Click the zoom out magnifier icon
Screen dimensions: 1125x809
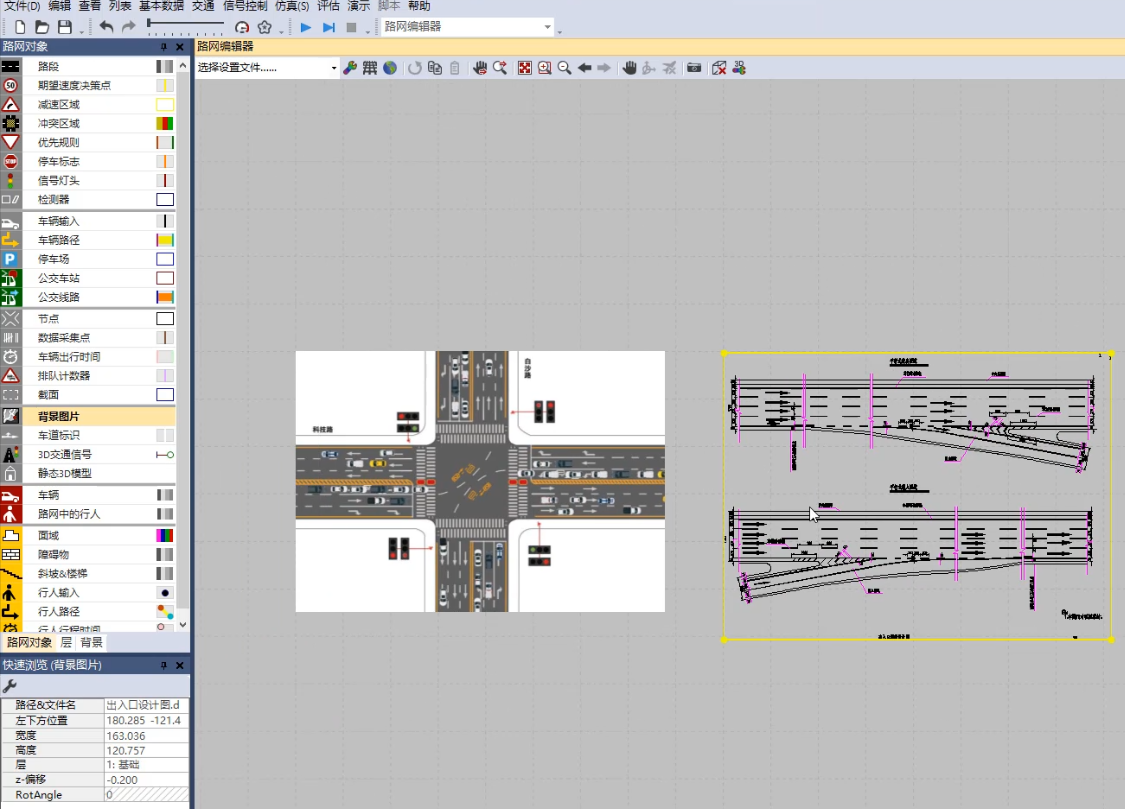coord(565,68)
